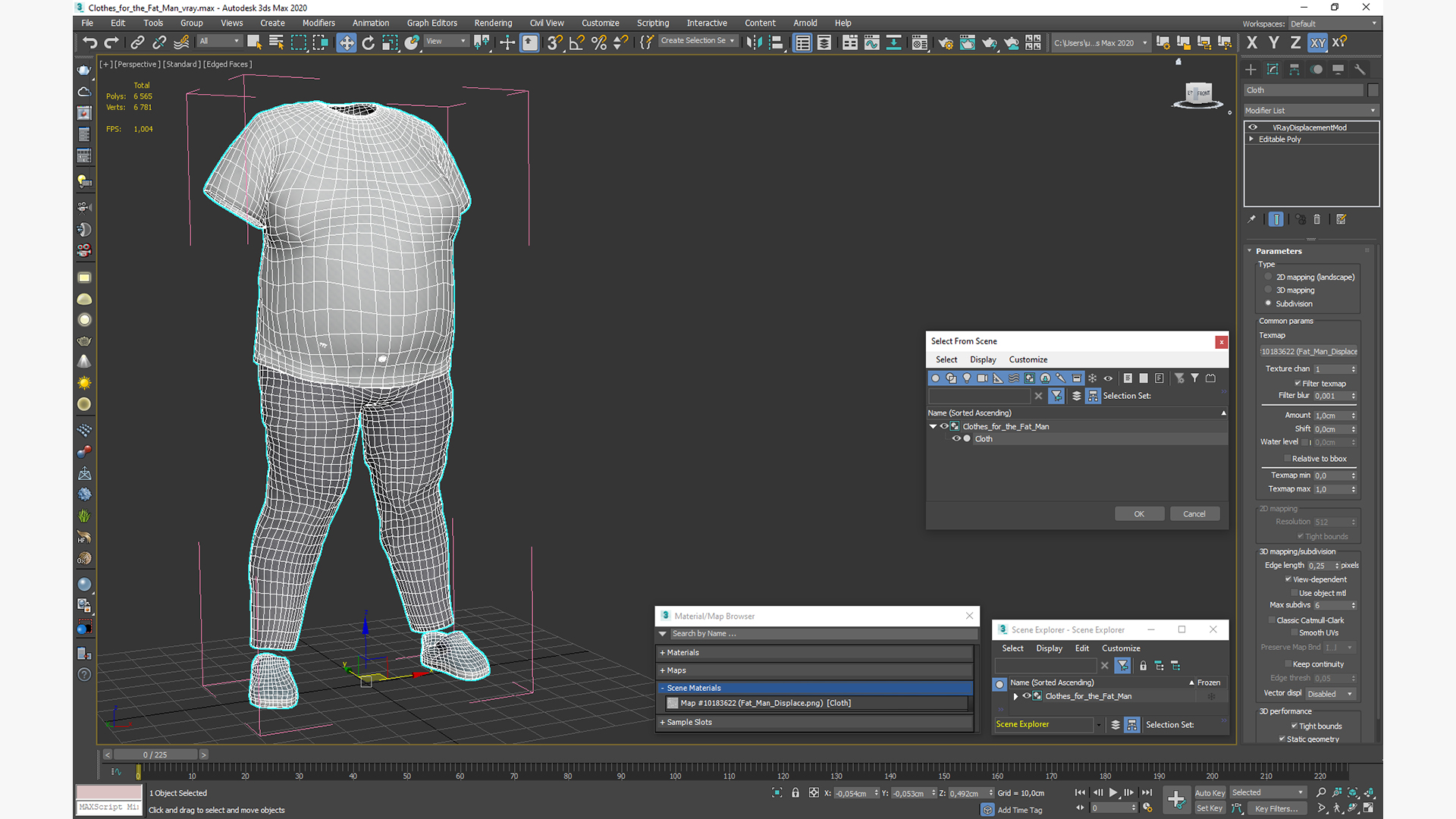The height and width of the screenshot is (819, 1456).
Task: Switch to the Hierarchy command panel
Action: coord(1294,69)
